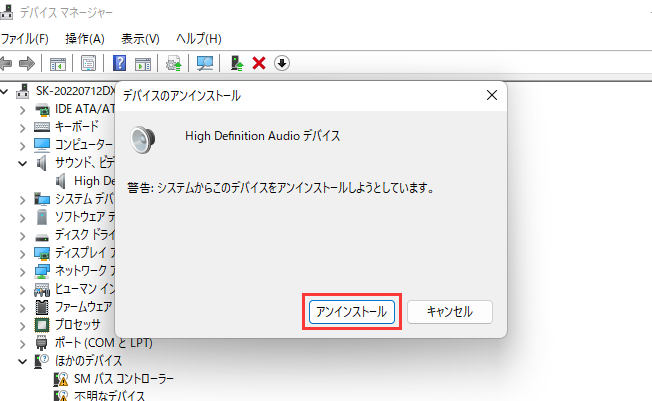
Task: Click the blue Help question-mark icon
Action: [119, 63]
